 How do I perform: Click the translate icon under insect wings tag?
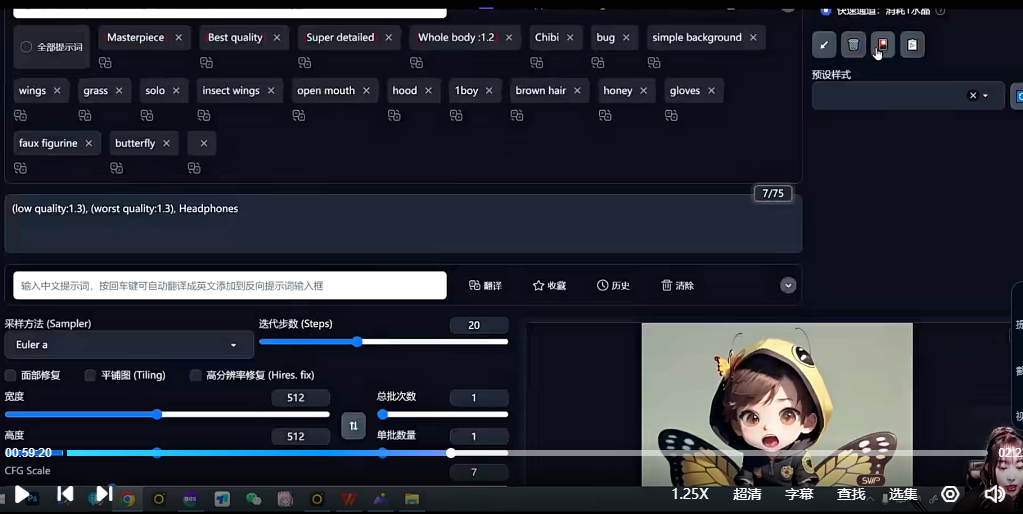tap(204, 115)
